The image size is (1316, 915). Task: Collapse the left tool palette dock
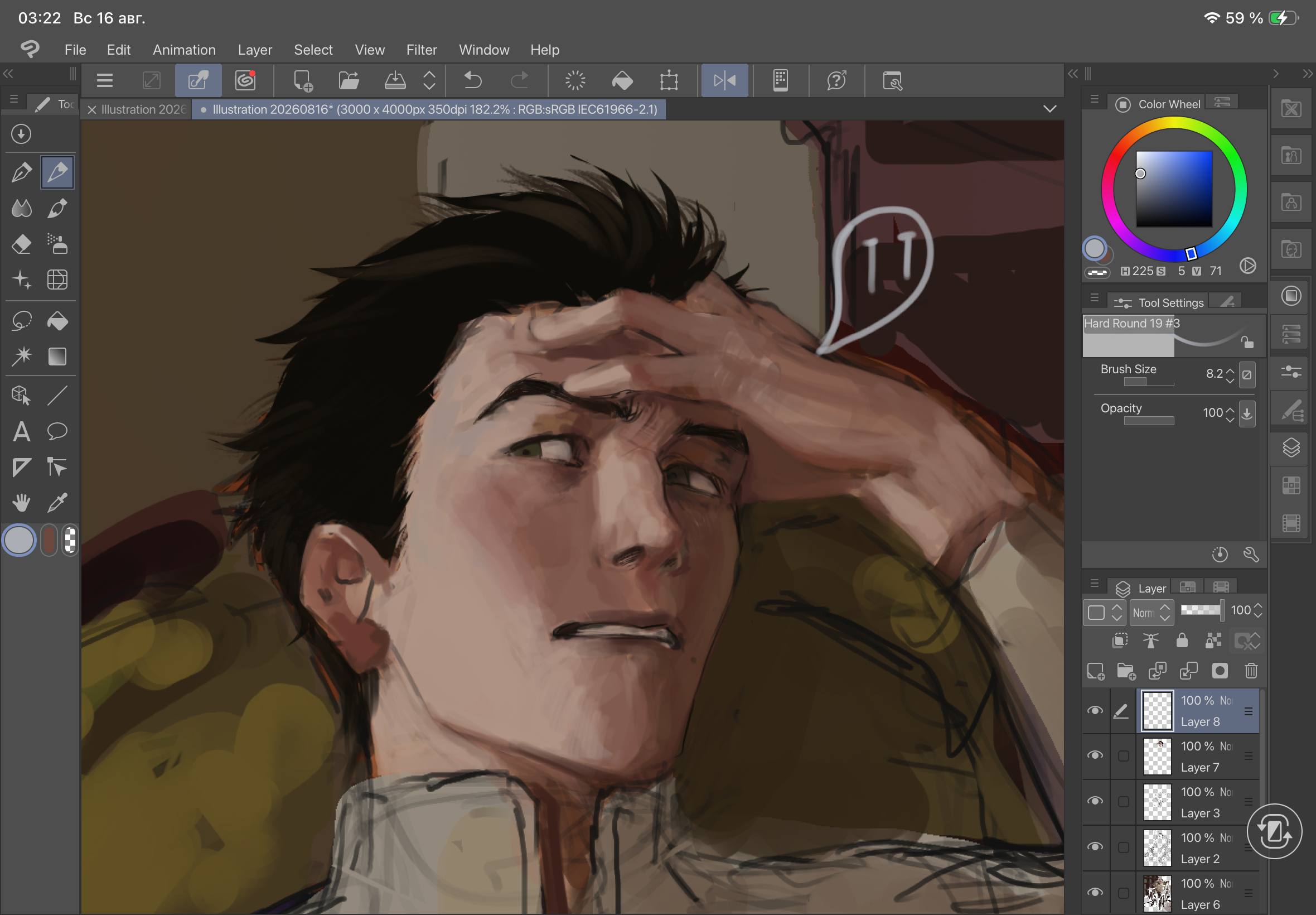(x=8, y=74)
